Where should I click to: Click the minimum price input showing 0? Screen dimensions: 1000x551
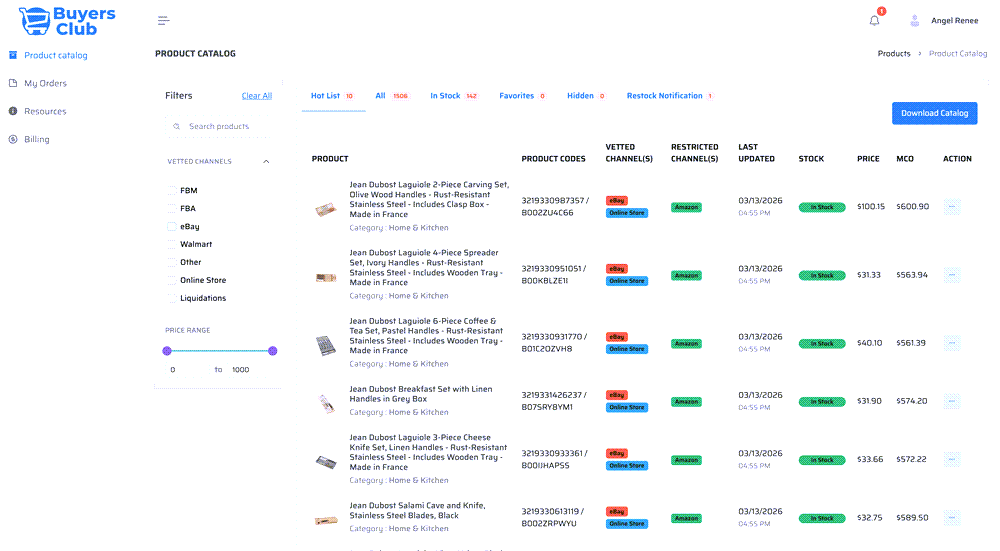coord(185,370)
